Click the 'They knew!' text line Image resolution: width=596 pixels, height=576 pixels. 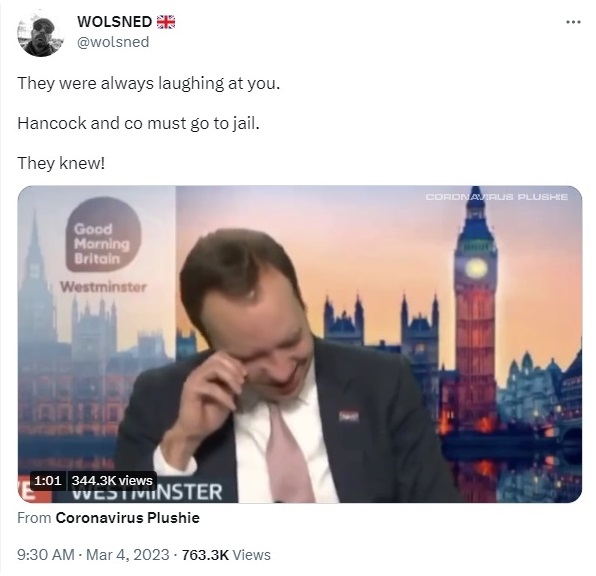pos(61,163)
